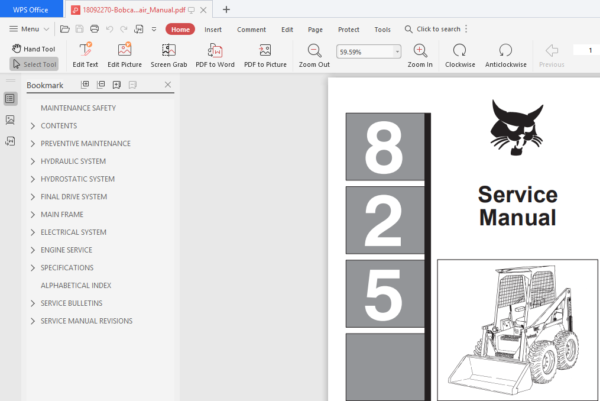The image size is (600, 401).
Task: Click the Zoom In button
Action: click(x=420, y=55)
